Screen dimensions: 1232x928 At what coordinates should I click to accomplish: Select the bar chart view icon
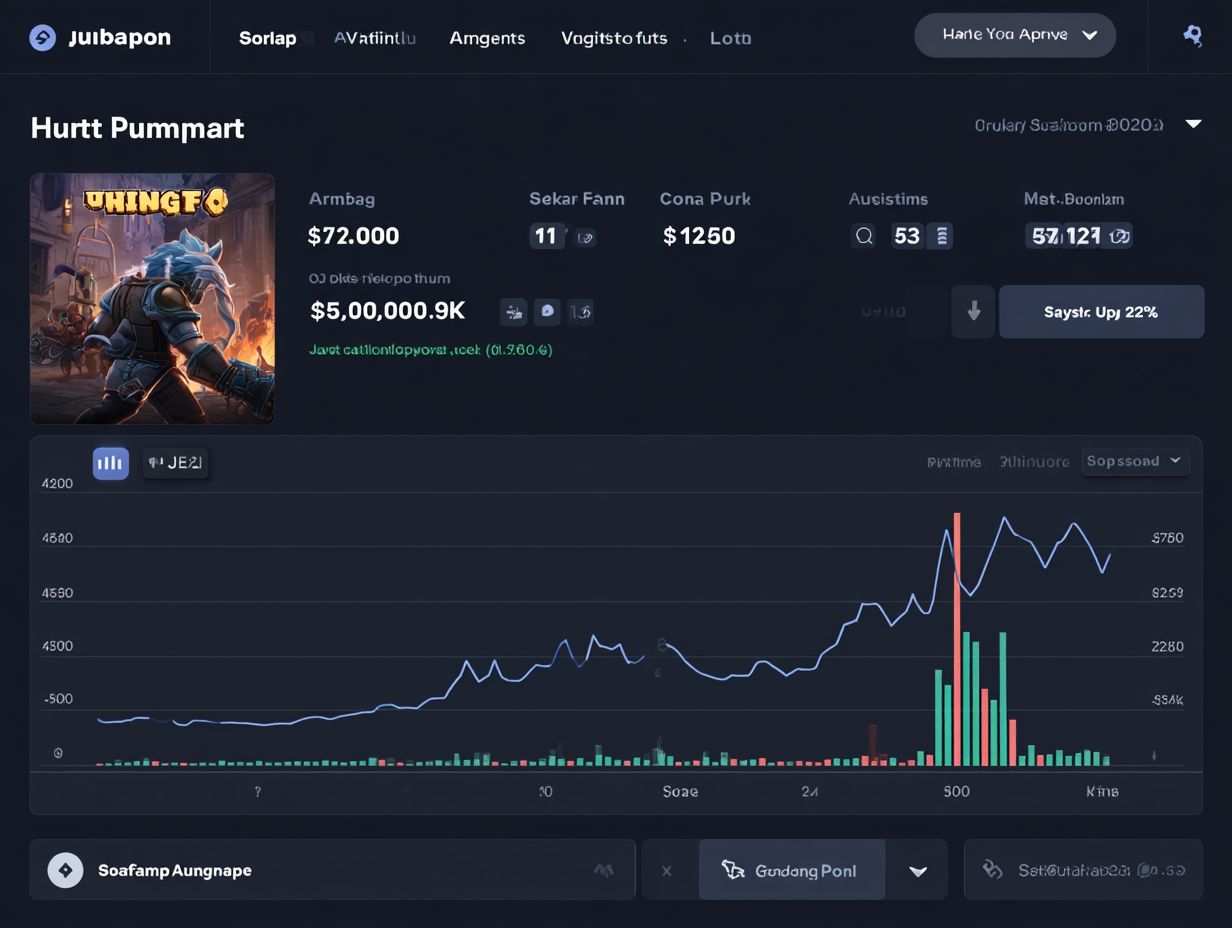[111, 463]
